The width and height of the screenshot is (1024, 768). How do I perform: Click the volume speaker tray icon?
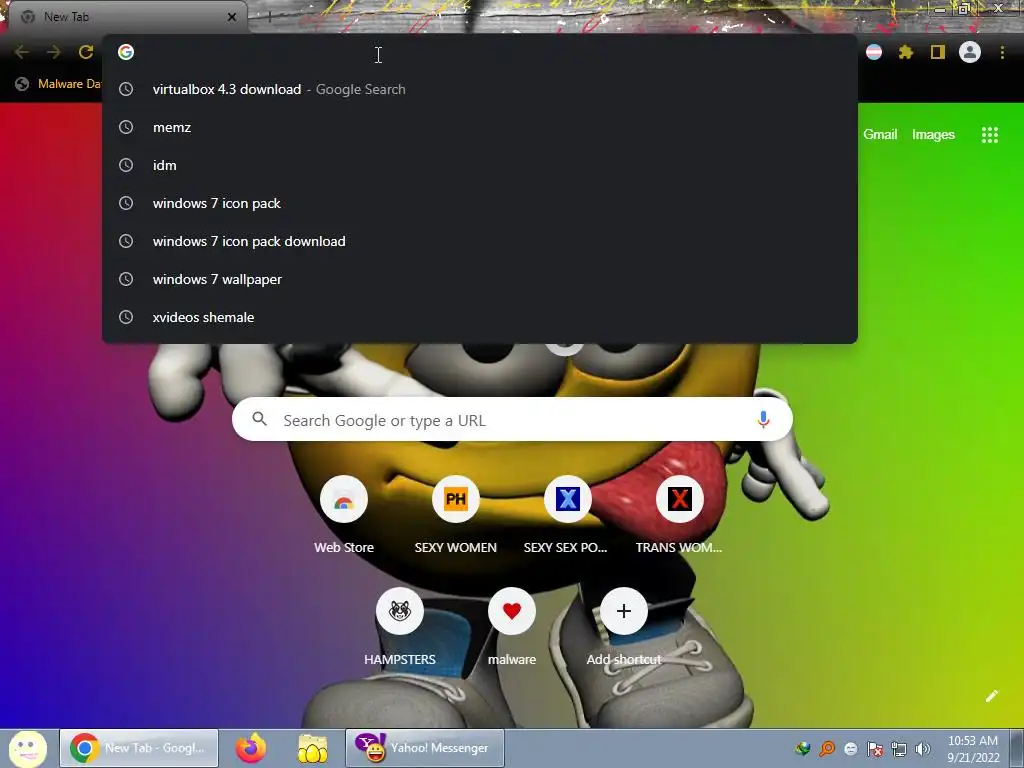click(922, 749)
